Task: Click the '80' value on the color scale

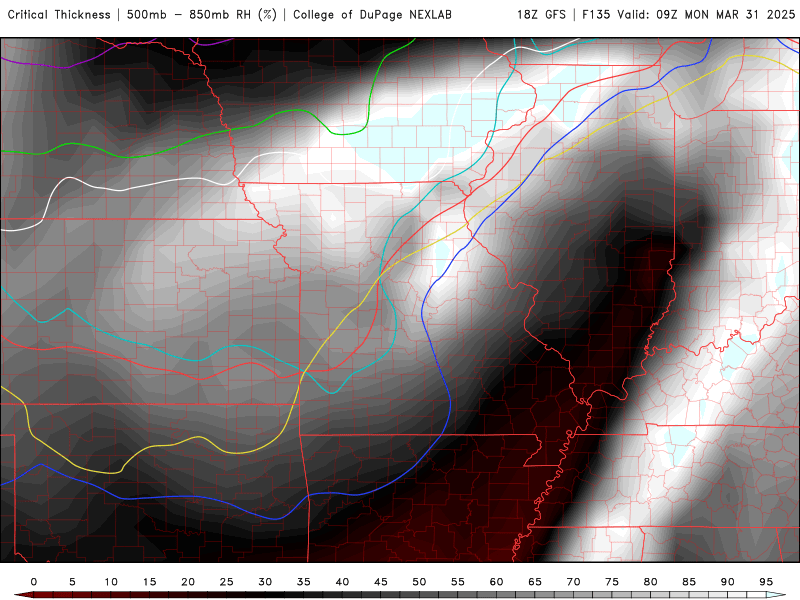Action: tap(651, 582)
